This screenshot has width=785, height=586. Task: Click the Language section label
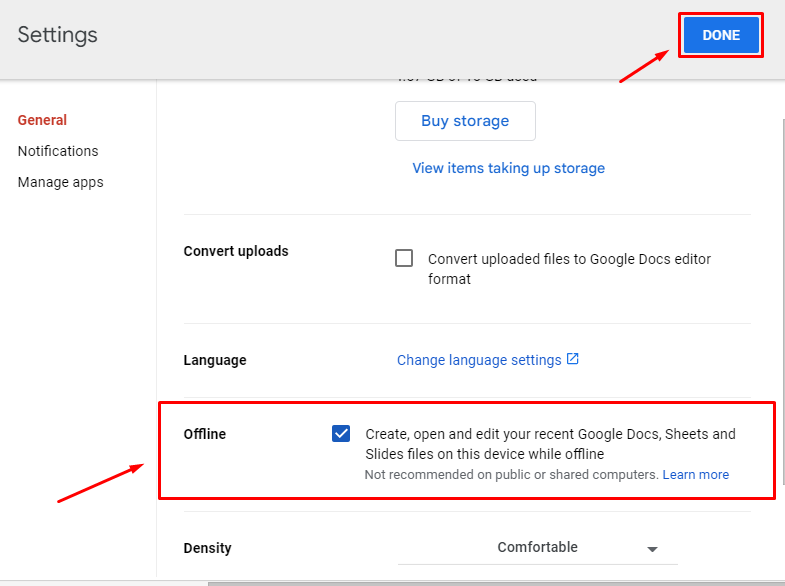pyautogui.click(x=215, y=360)
